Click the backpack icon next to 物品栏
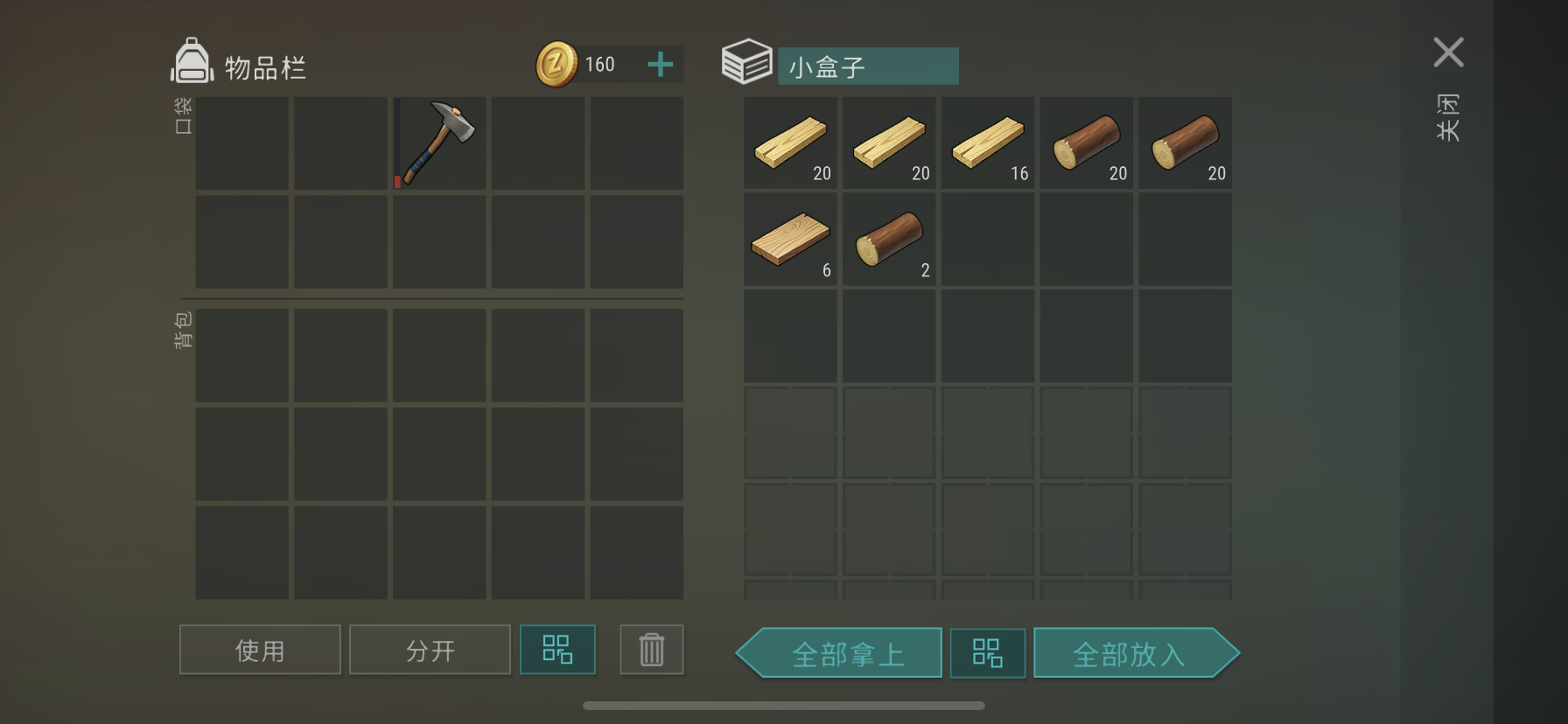The image size is (1568, 724). [x=192, y=61]
